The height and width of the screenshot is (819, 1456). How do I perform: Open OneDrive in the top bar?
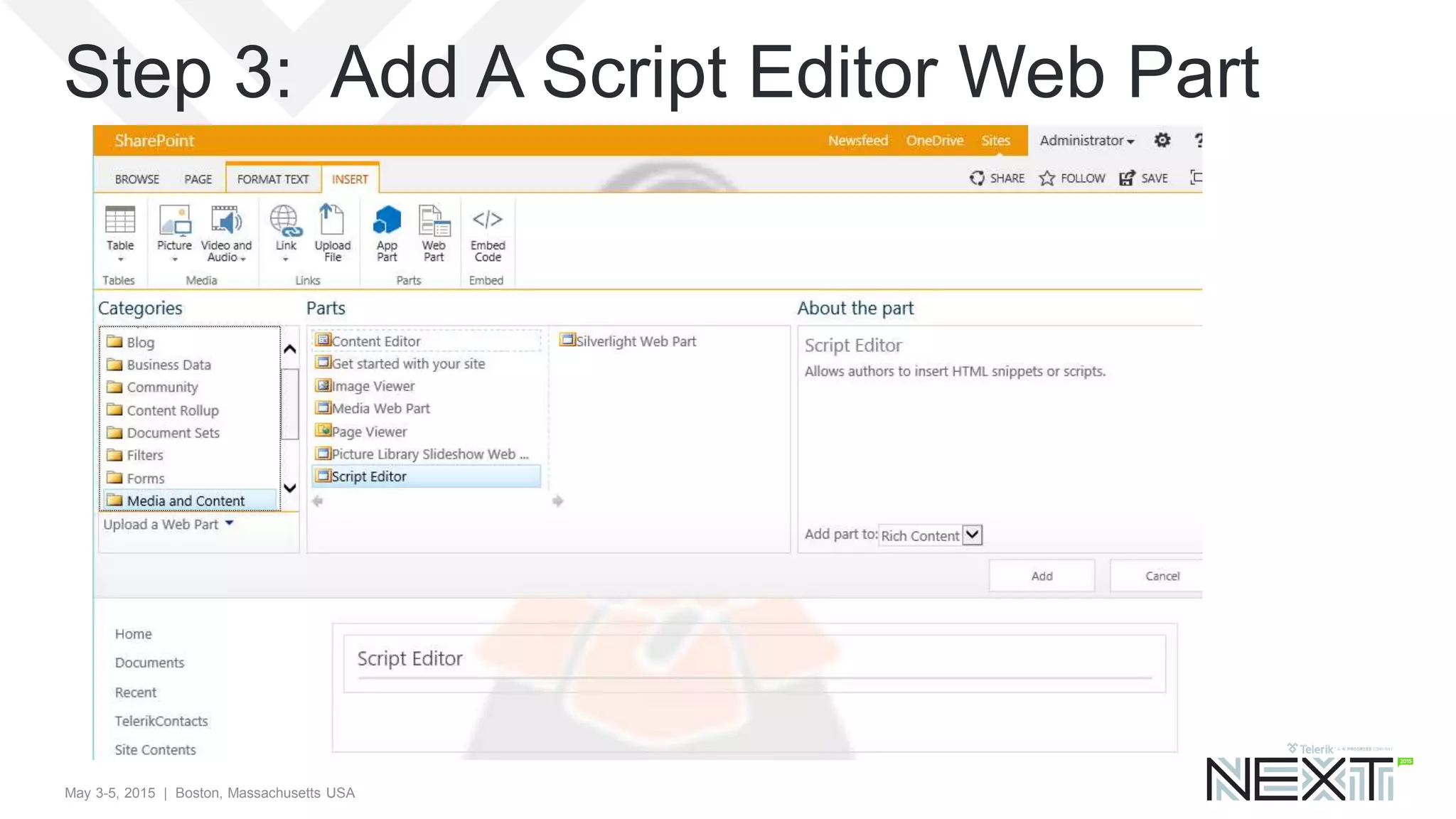pos(935,141)
